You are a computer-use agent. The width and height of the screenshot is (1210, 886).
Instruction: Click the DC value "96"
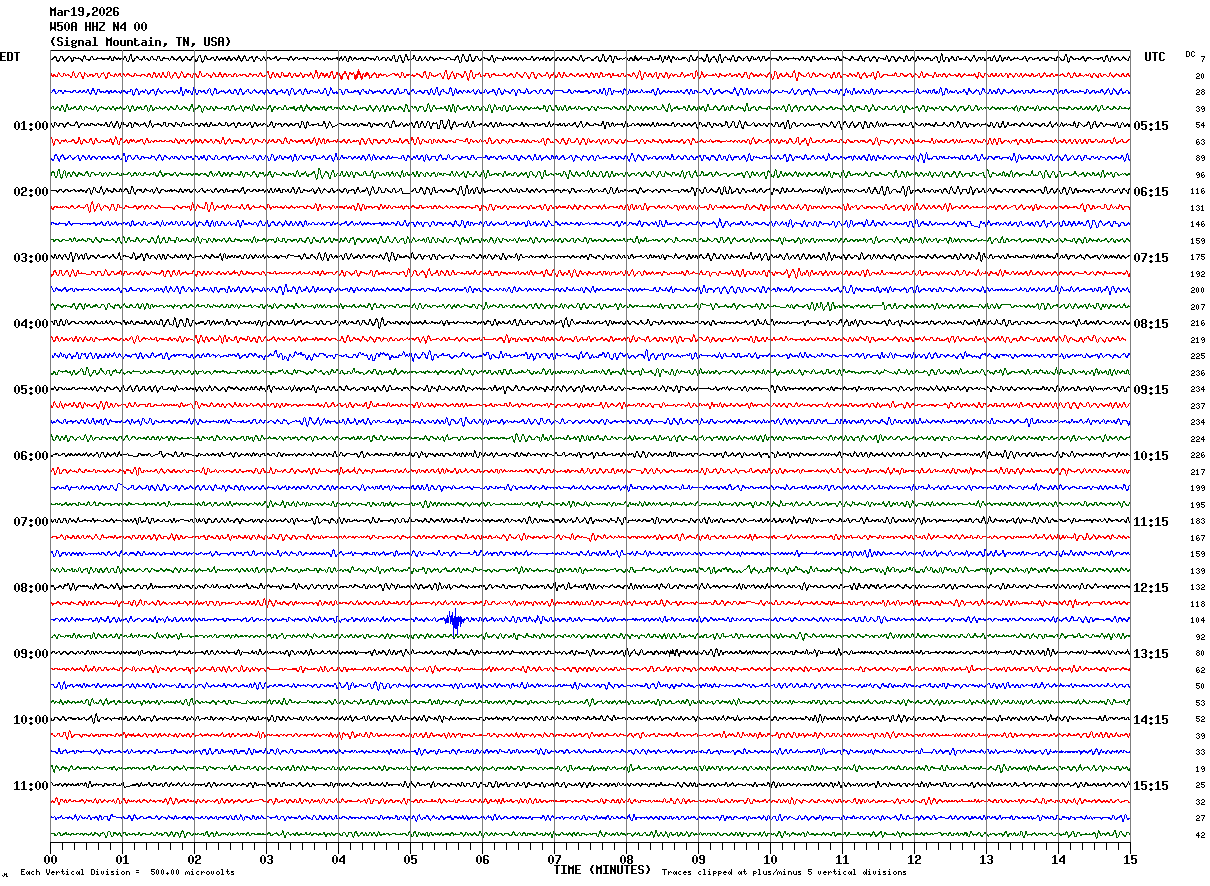[x=1200, y=176]
